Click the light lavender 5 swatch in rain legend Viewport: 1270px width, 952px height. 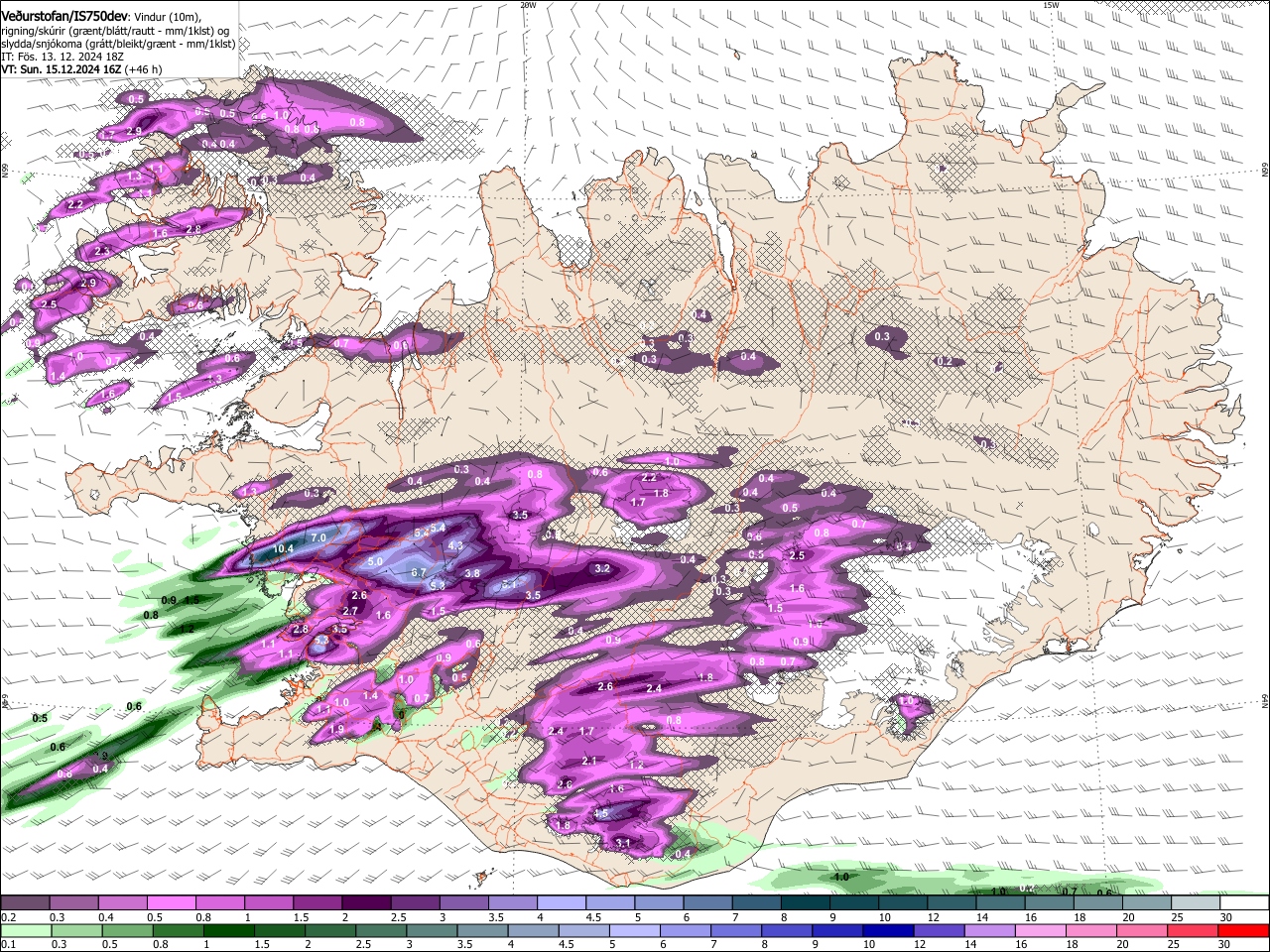click(635, 930)
